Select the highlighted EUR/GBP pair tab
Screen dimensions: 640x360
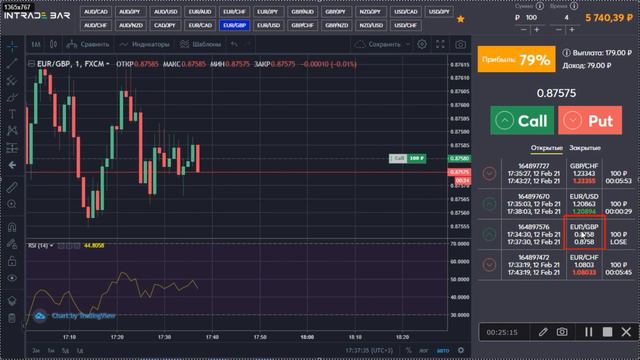click(x=234, y=25)
